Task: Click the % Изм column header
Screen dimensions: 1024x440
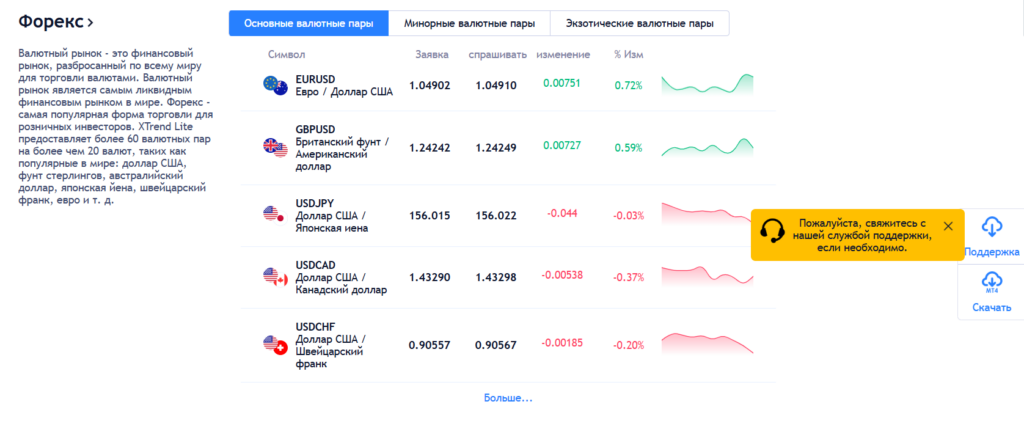Action: (x=629, y=54)
